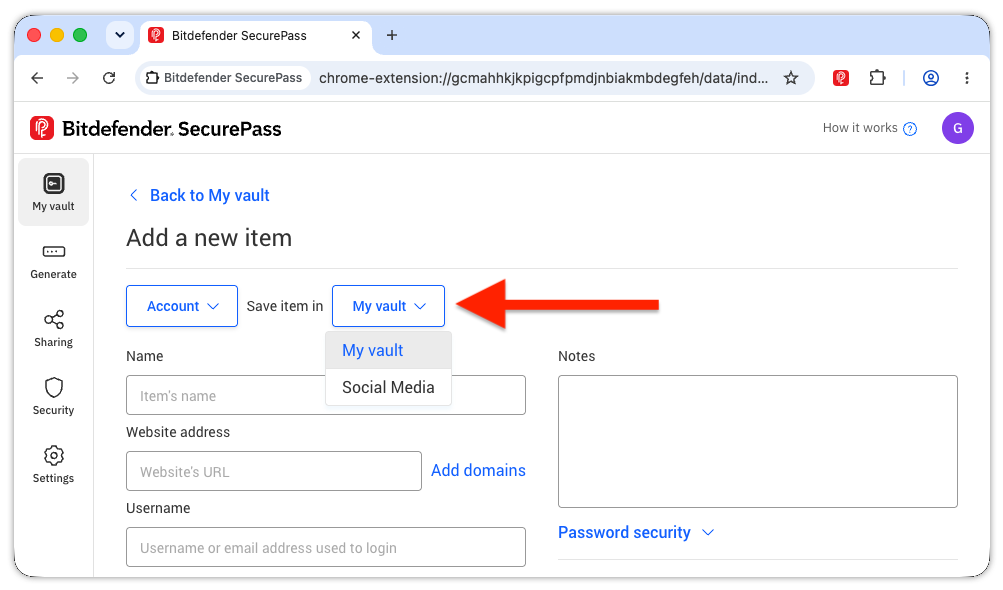
Task: Reload the page with the refresh button
Action: (109, 78)
